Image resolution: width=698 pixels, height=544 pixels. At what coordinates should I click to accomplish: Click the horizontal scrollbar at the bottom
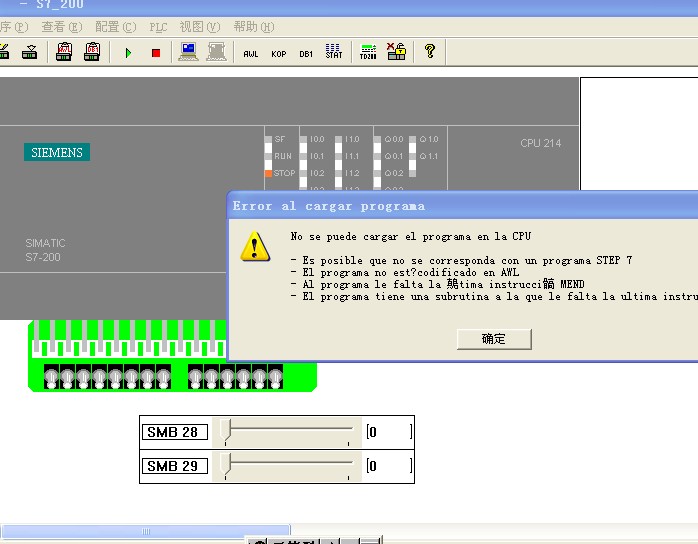coord(145,531)
